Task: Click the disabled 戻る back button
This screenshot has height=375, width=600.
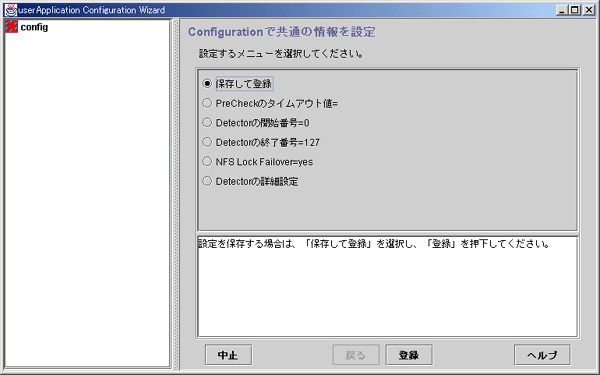Action: coord(356,355)
